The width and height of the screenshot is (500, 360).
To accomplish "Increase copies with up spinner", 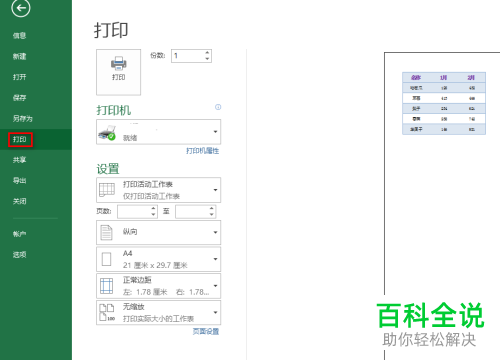I will pyautogui.click(x=207, y=53).
